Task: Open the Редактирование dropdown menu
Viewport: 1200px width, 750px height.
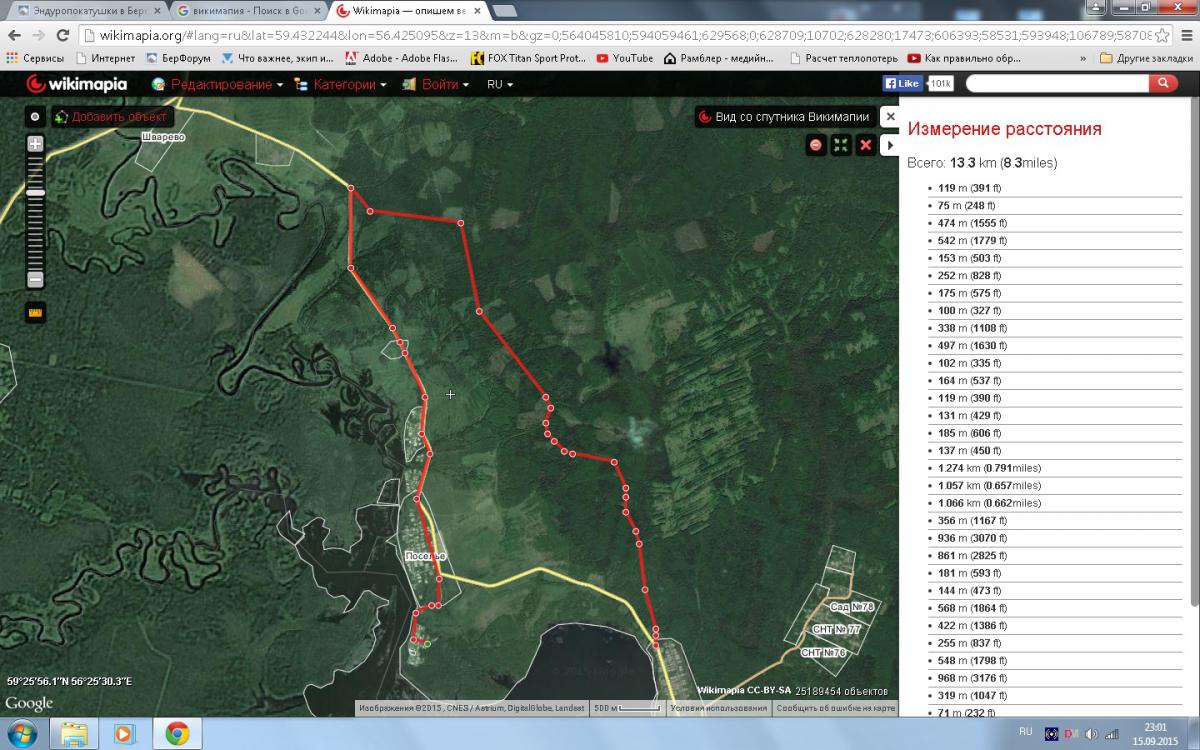Action: 218,85
